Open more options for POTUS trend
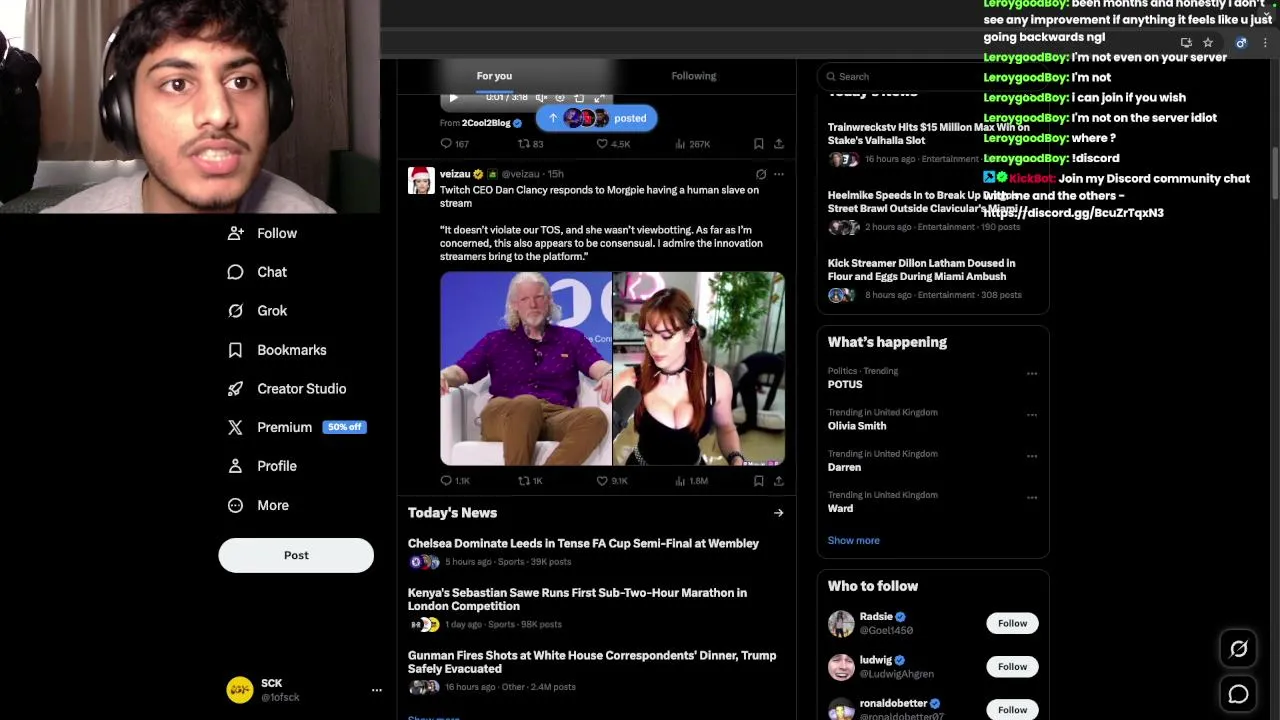Screen dimensions: 1280x720 tap(1032, 374)
